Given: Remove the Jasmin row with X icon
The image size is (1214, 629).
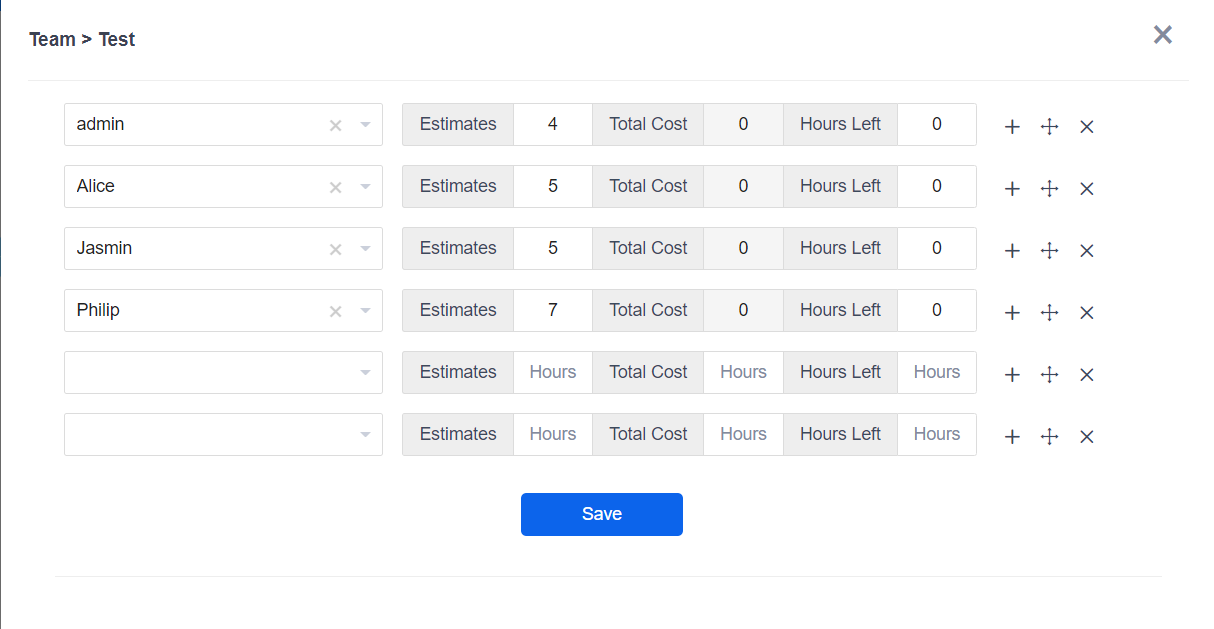Looking at the screenshot, I should (x=1087, y=251).
